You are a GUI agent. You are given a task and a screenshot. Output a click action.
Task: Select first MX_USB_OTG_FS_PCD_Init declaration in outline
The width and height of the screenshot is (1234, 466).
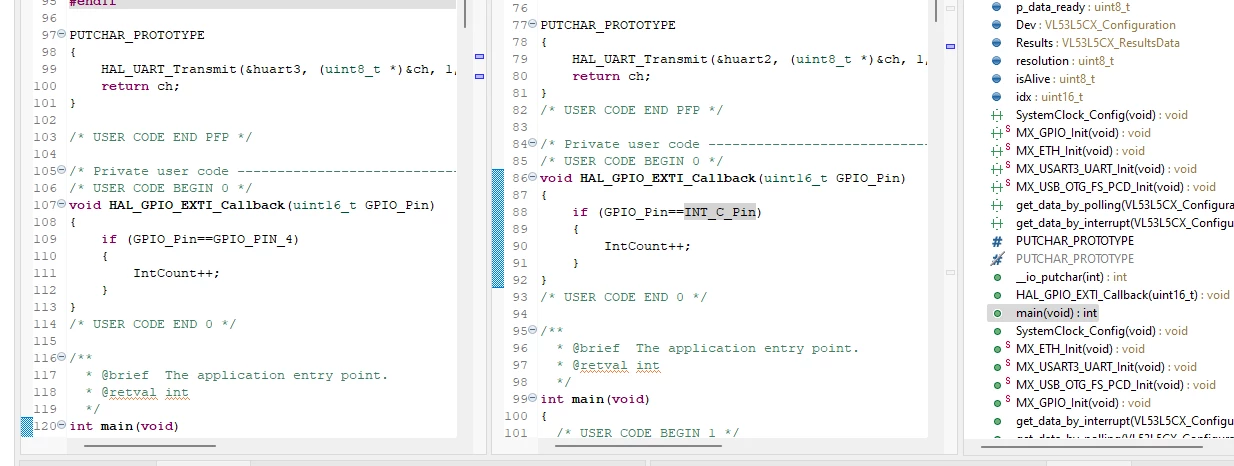tap(1116, 187)
